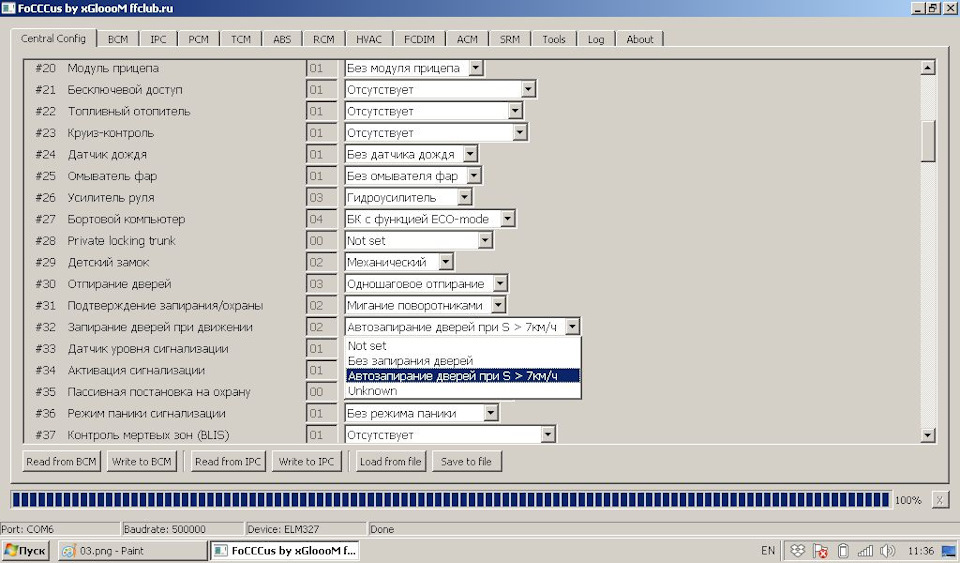This screenshot has height=563, width=960.
Task: Expand dropdown for #25 Омыватель фар
Action: pyautogui.click(x=473, y=176)
